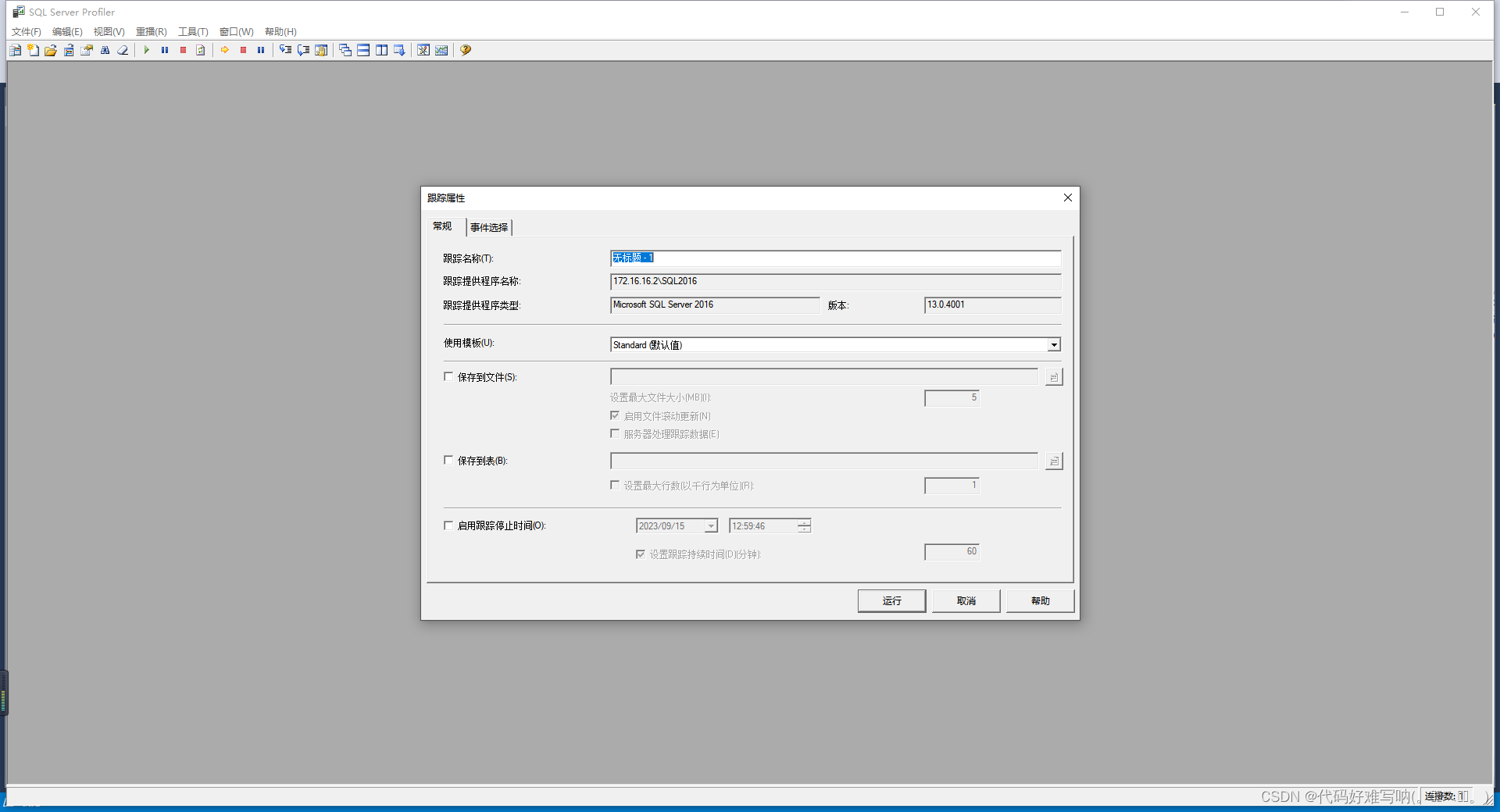The width and height of the screenshot is (1500, 812).
Task: Click the 运行 button
Action: tap(892, 600)
